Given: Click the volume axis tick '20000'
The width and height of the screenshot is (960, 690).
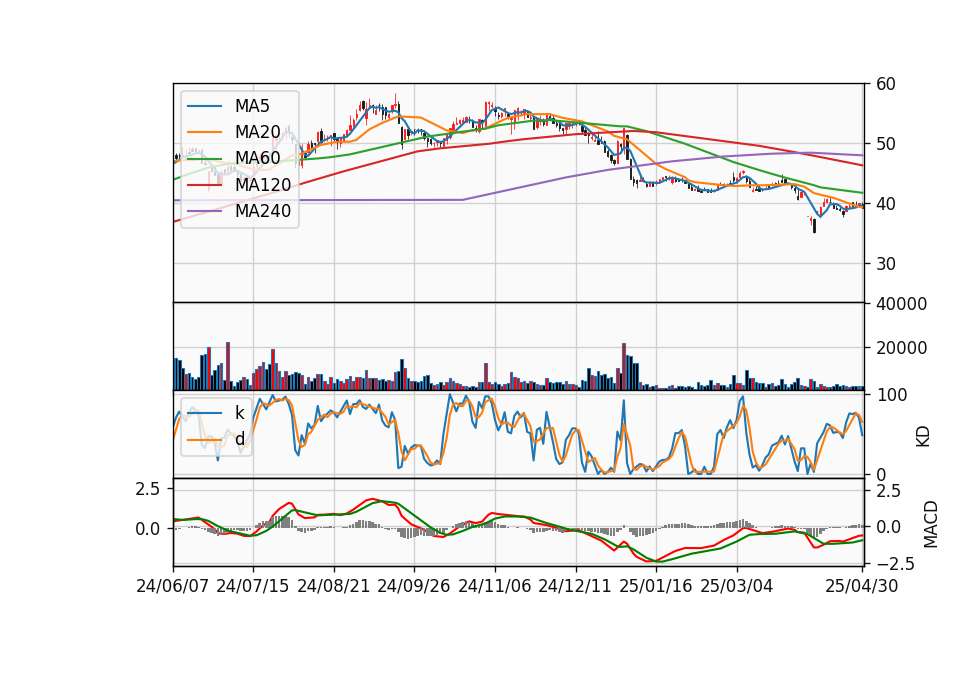Looking at the screenshot, I should 901,348.
